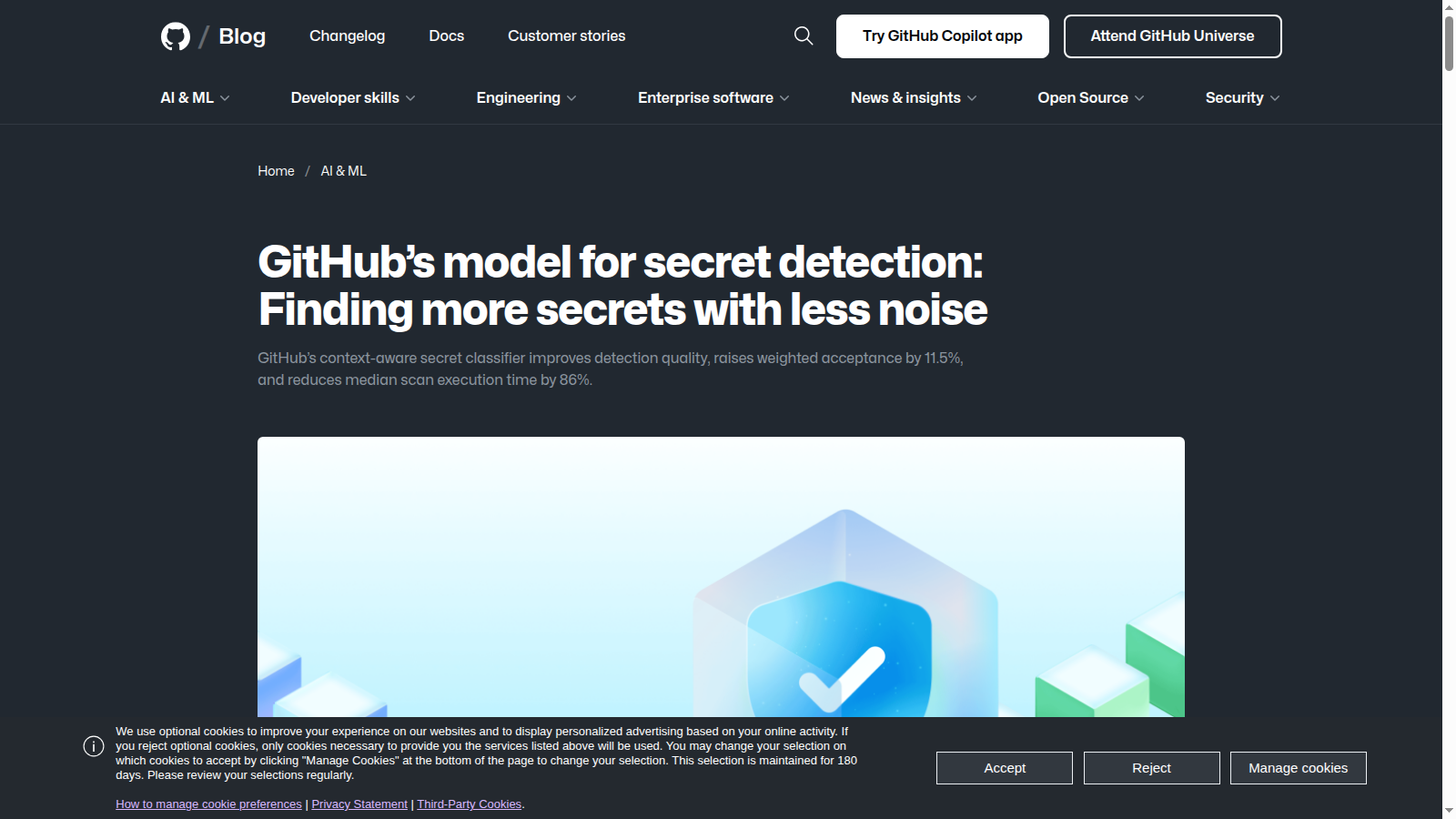Click Attend GitHub Universe button

(1172, 36)
